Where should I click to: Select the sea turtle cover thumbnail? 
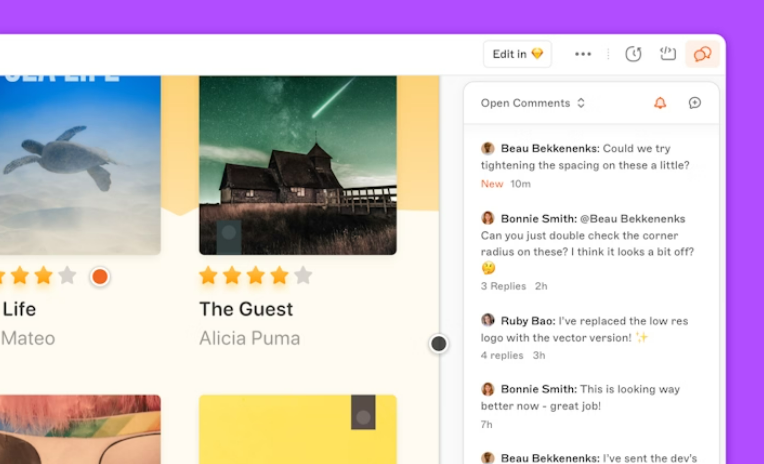coord(80,165)
